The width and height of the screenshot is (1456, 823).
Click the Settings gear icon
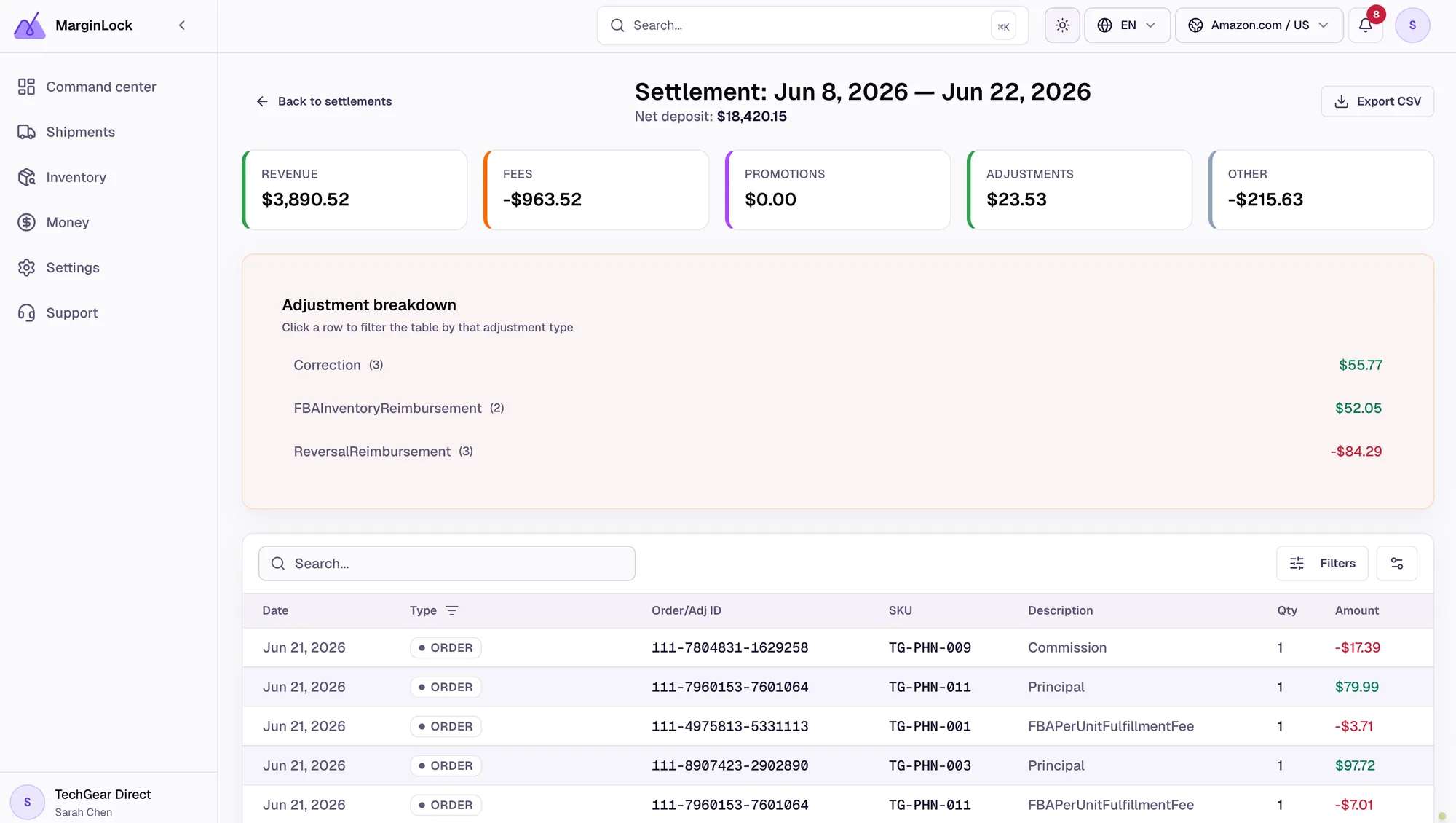[x=26, y=267]
